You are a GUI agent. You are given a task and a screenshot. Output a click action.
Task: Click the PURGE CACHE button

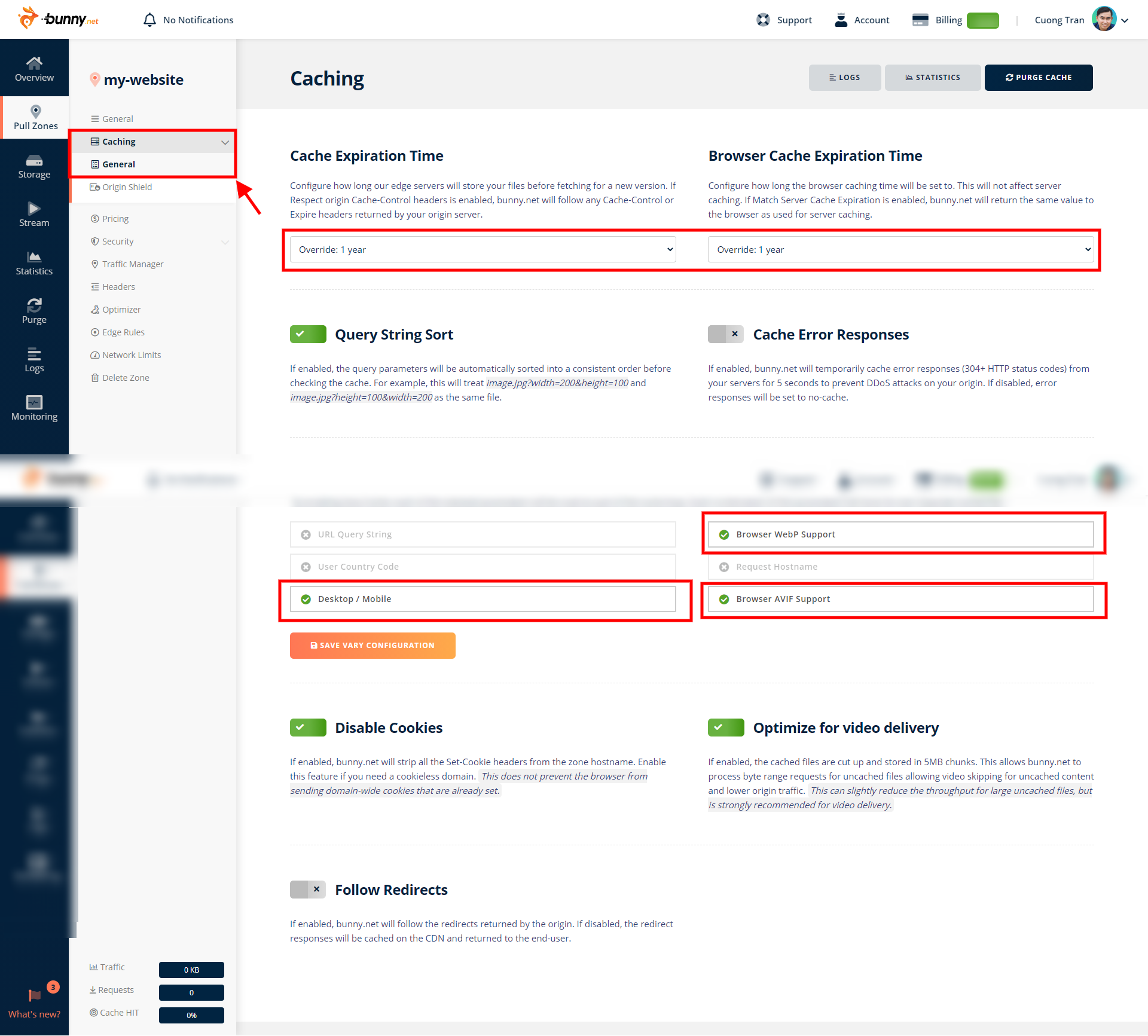tap(1039, 78)
